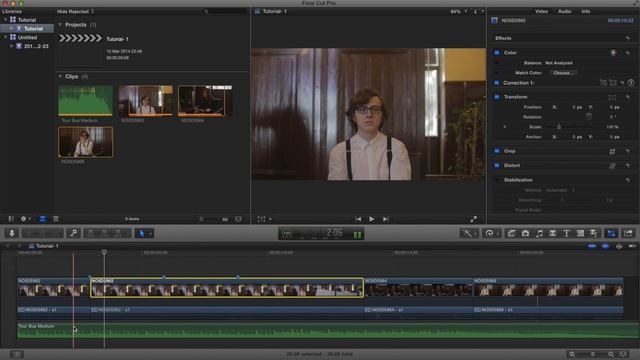
Task: Open the Effects browser
Action: pyautogui.click(x=511, y=233)
